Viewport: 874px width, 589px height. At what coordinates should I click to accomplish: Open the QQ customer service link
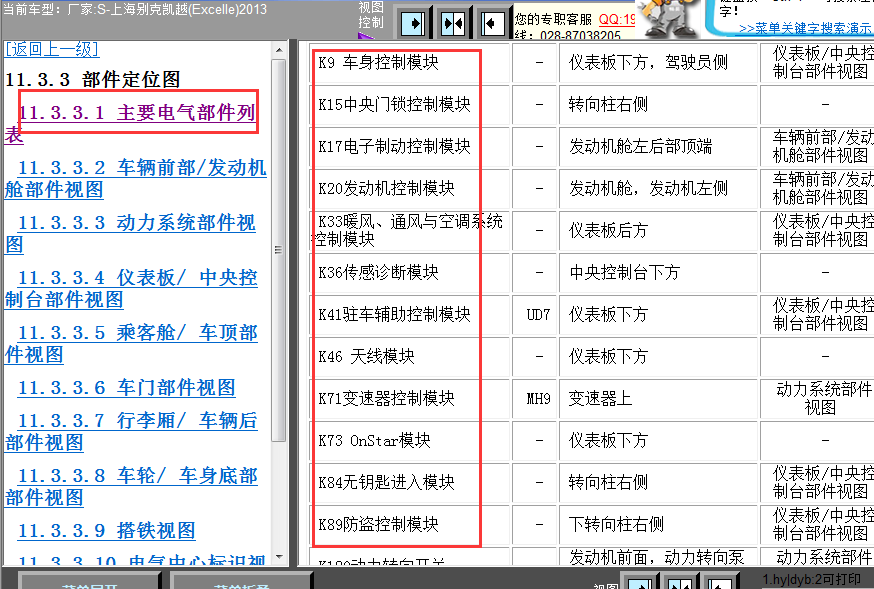coord(617,20)
